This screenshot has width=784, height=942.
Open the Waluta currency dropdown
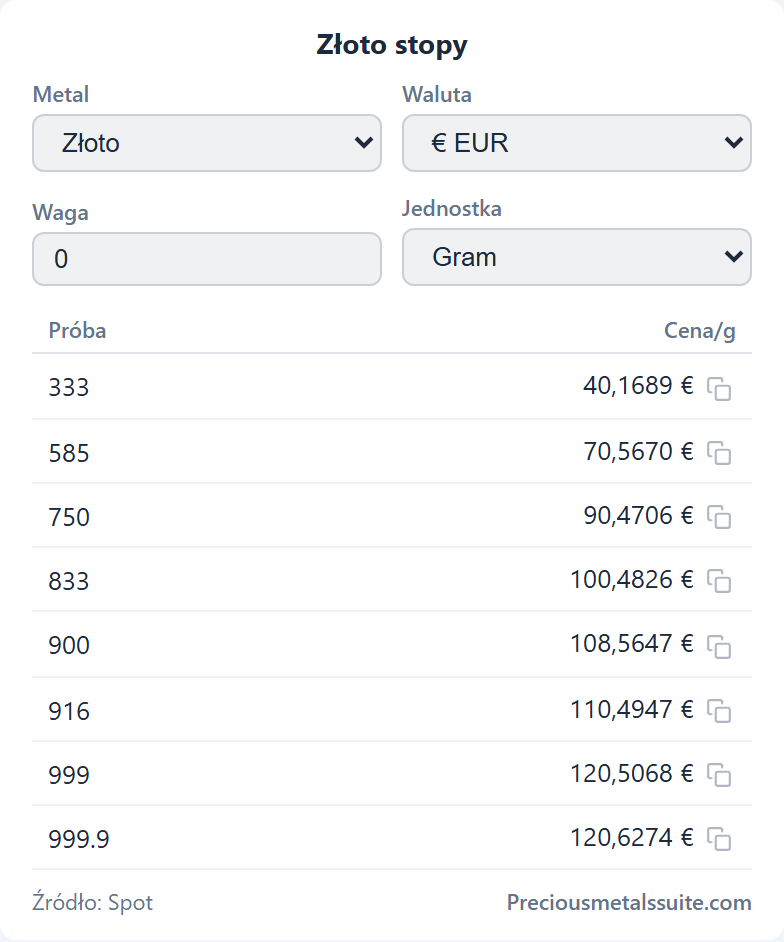point(577,143)
